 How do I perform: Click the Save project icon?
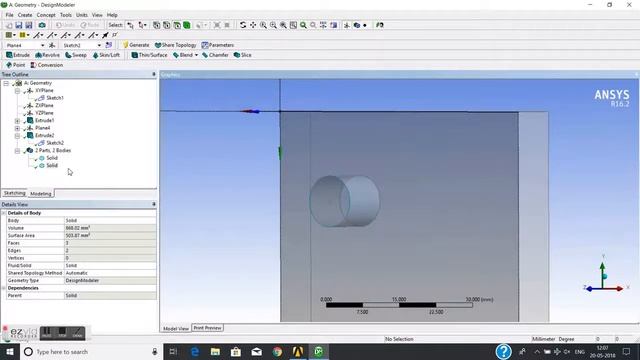[19, 25]
